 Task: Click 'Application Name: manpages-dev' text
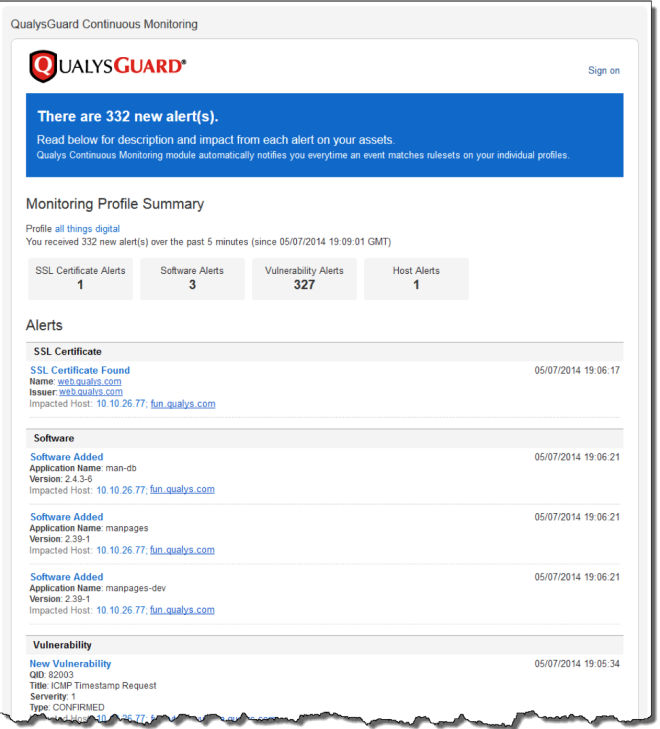98,588
